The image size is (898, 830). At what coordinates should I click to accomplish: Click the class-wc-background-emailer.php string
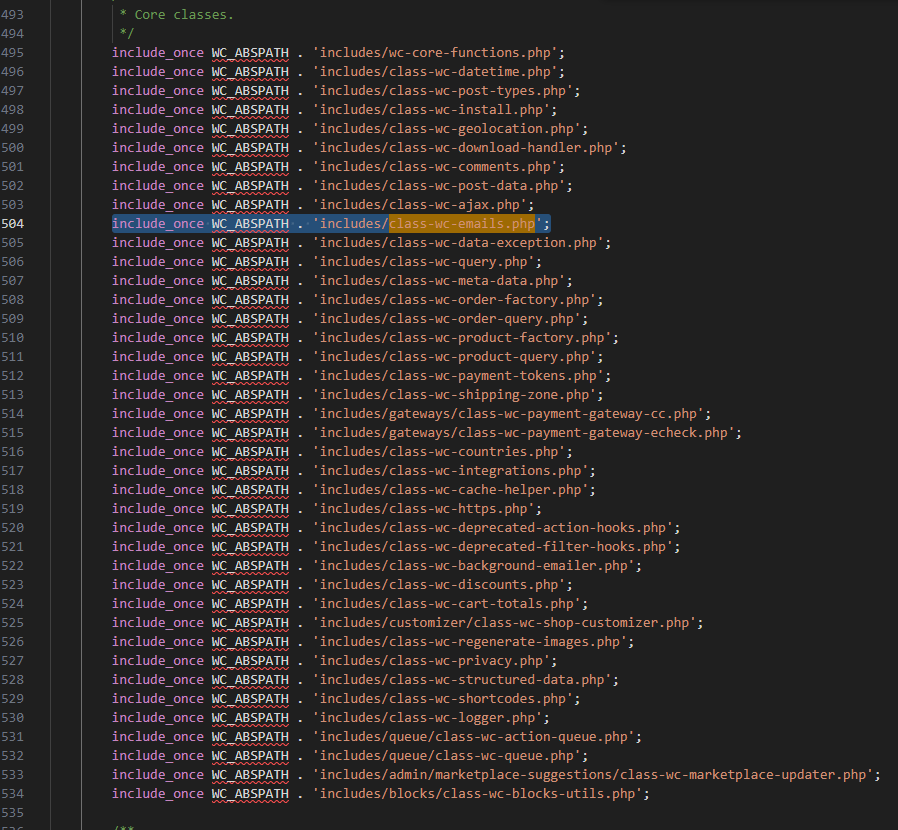click(474, 565)
